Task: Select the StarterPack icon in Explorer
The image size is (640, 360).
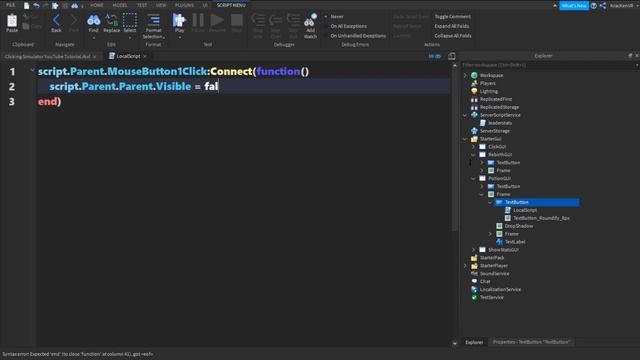Action: (474, 258)
